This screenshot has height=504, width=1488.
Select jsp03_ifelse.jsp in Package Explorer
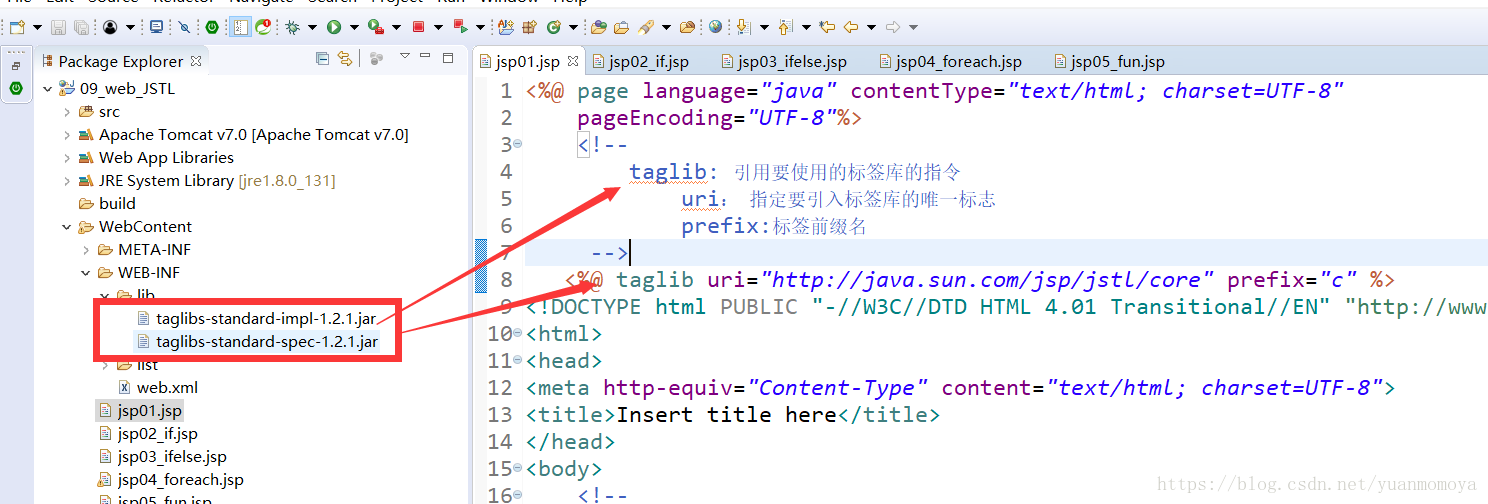pos(163,456)
